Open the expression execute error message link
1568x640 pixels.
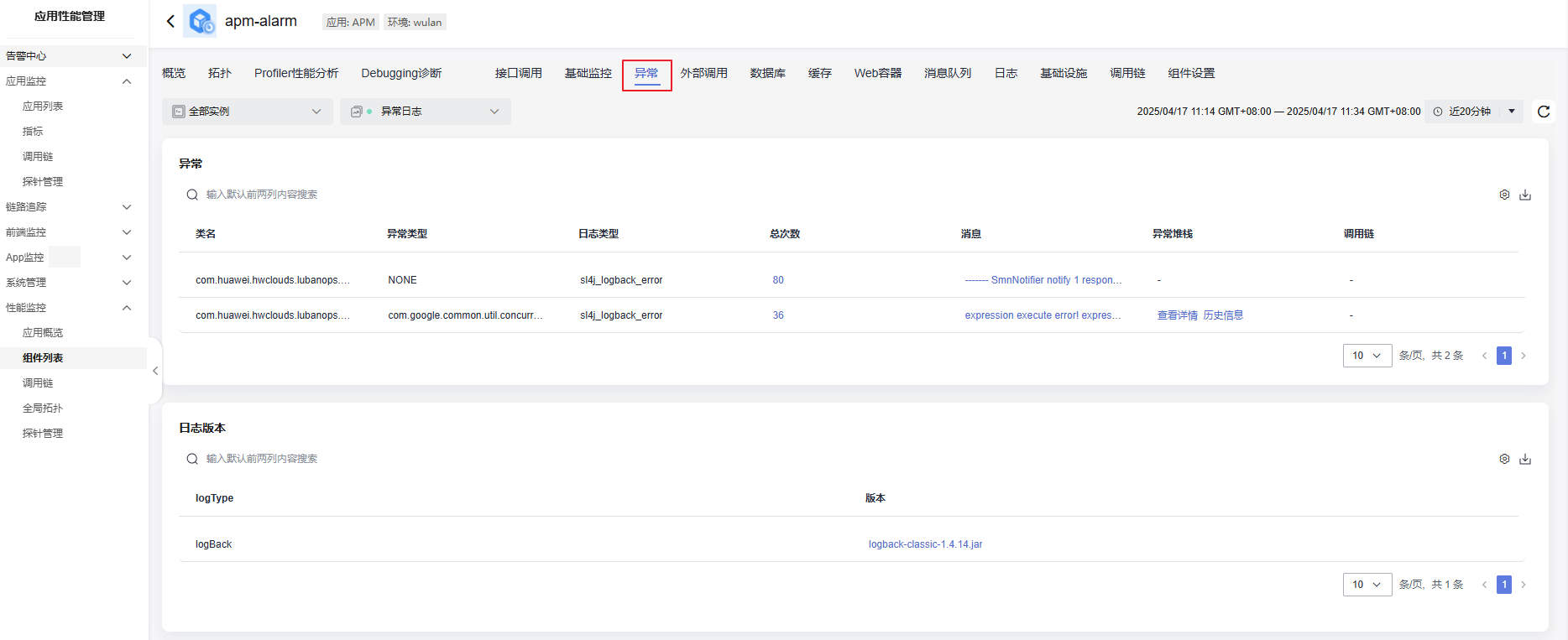click(1043, 315)
